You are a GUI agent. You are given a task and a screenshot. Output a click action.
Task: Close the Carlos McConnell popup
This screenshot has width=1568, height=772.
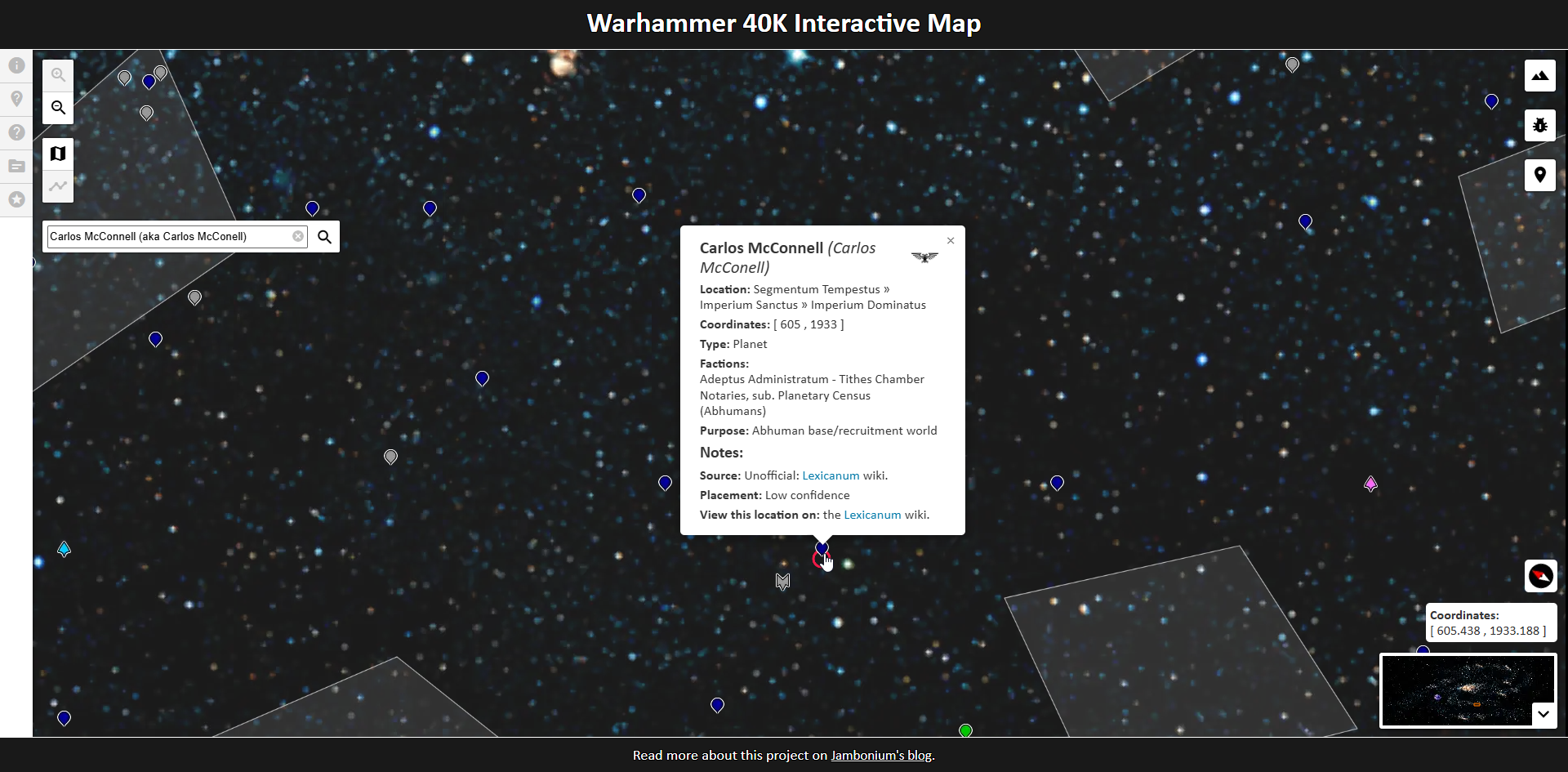[951, 240]
